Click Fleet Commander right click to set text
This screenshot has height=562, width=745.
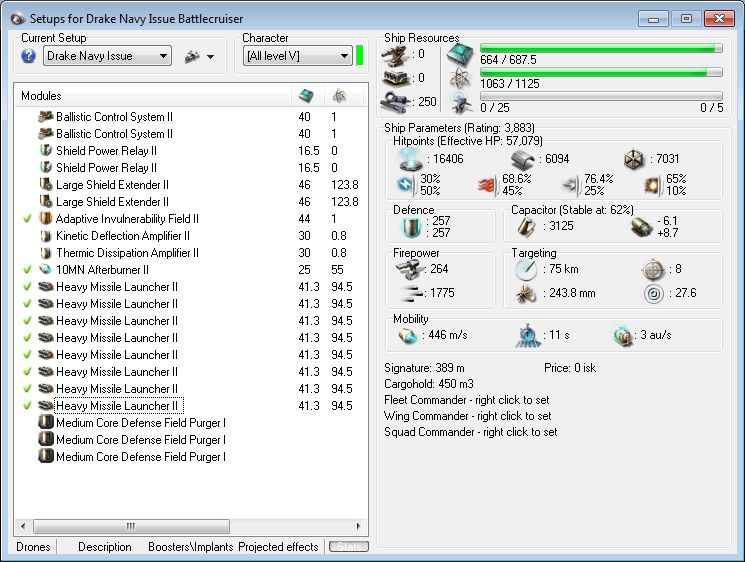(467, 400)
